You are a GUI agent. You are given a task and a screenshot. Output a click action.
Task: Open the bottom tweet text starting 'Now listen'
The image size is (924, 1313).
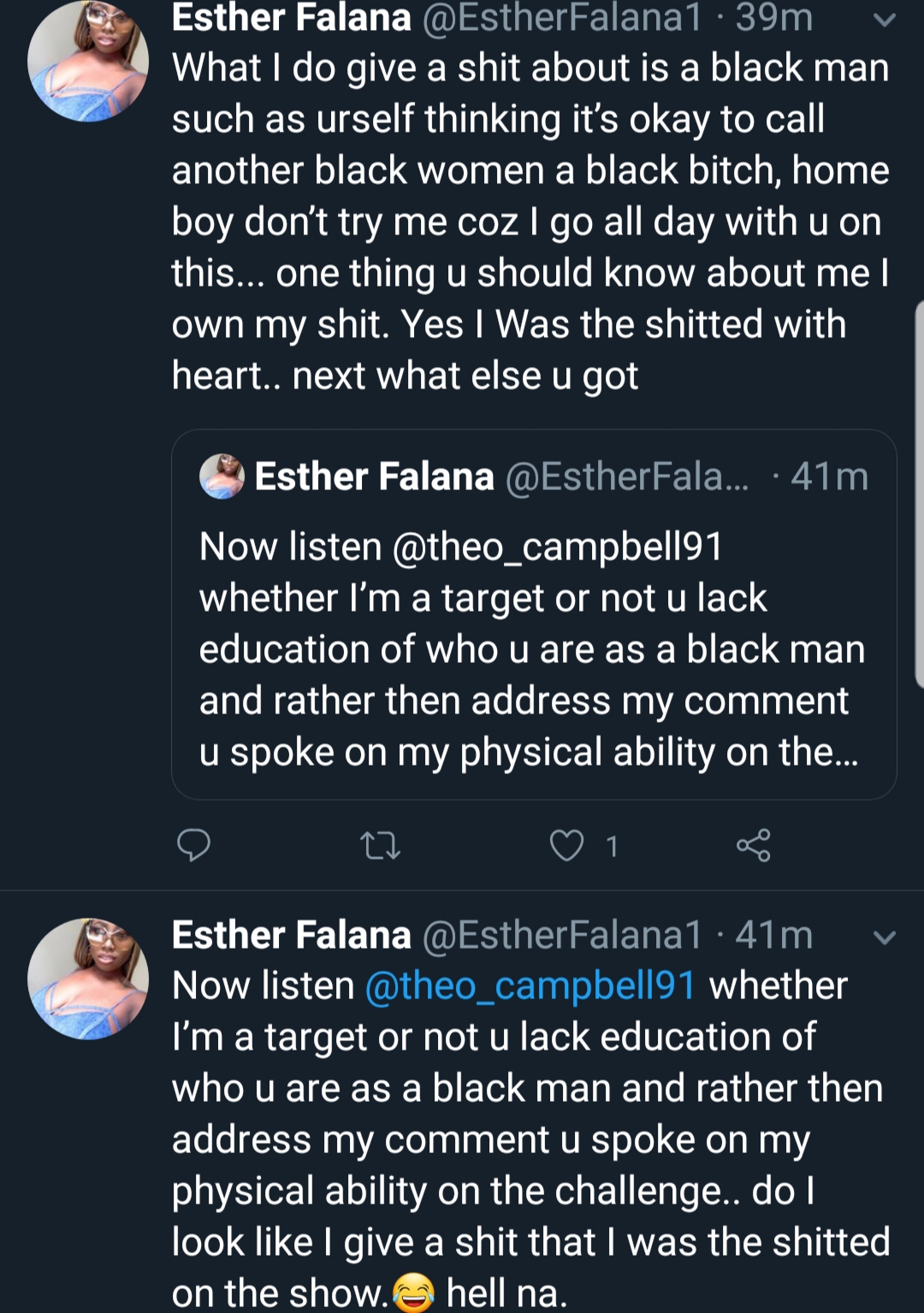(x=530, y=1139)
